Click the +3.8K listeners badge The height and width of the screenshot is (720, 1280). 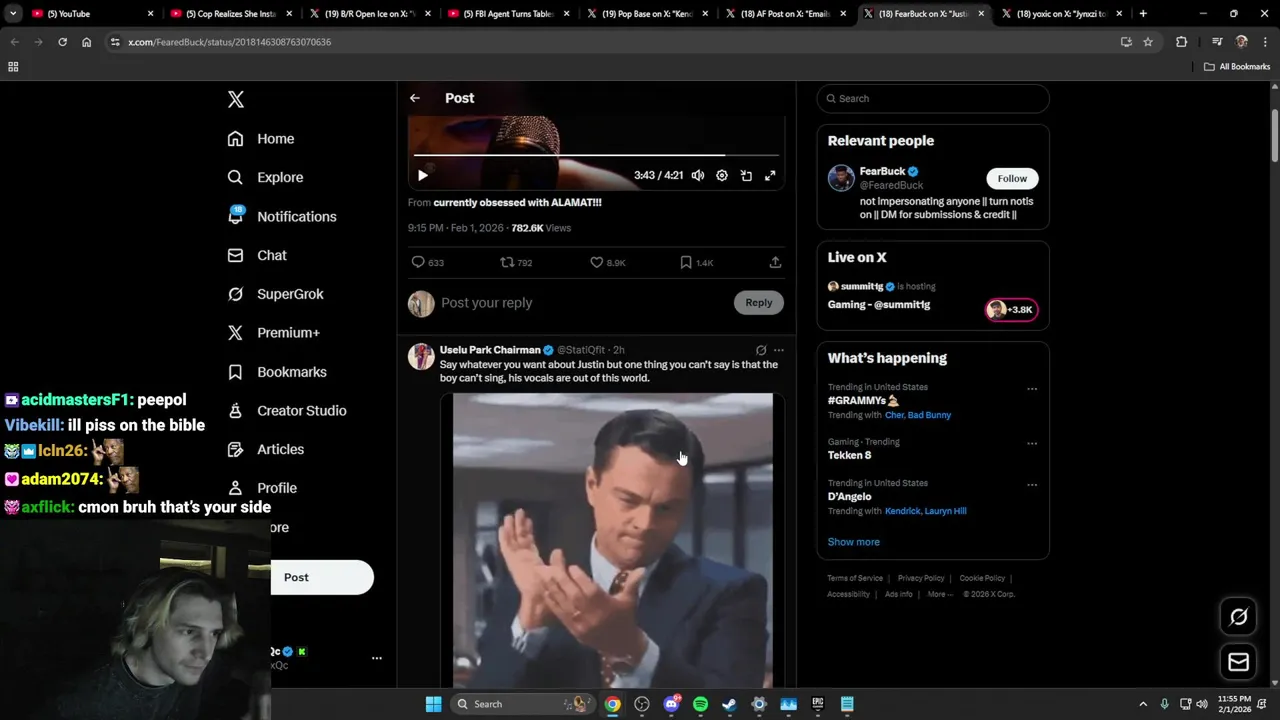coord(1011,310)
